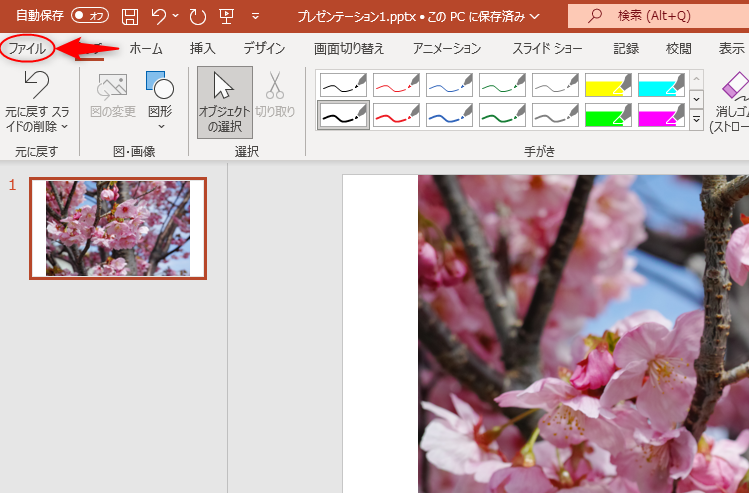Switch to the 表示 tab
This screenshot has width=749, height=493.
(x=731, y=48)
